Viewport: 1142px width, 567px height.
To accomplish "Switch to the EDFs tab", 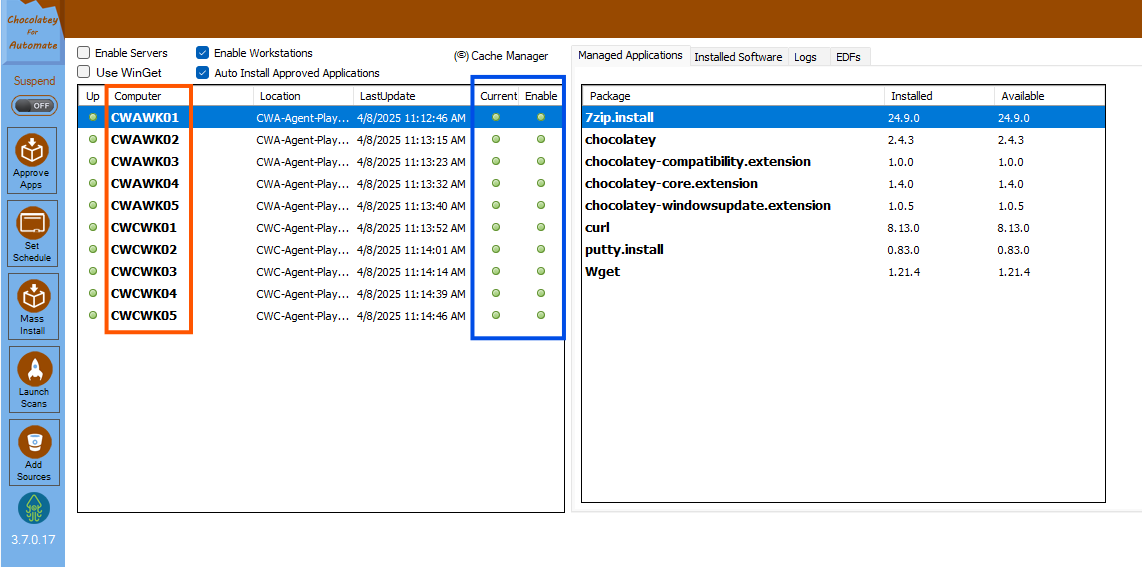I will pos(848,57).
